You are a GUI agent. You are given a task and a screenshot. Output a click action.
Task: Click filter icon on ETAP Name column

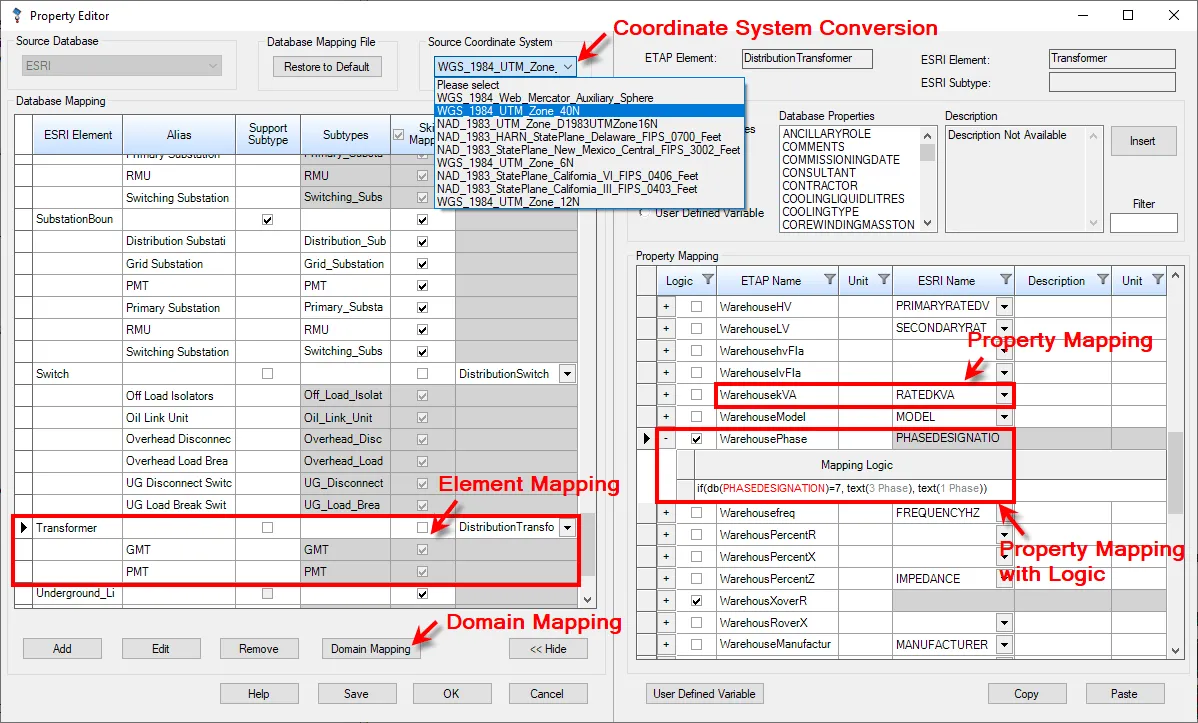click(x=829, y=280)
